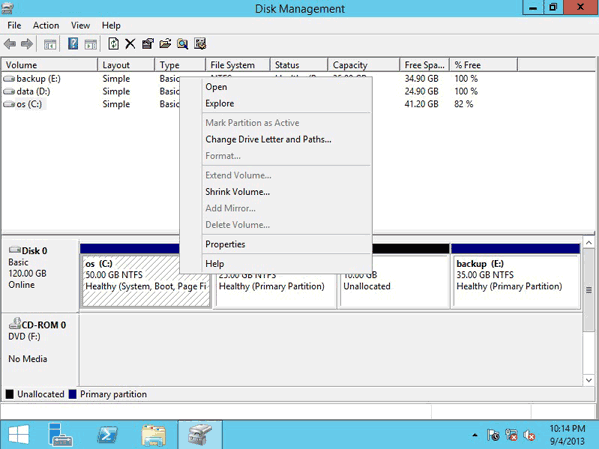Screen dimensions: 599x449
Task: Open Help via the blue question mark icon
Action: 73,44
